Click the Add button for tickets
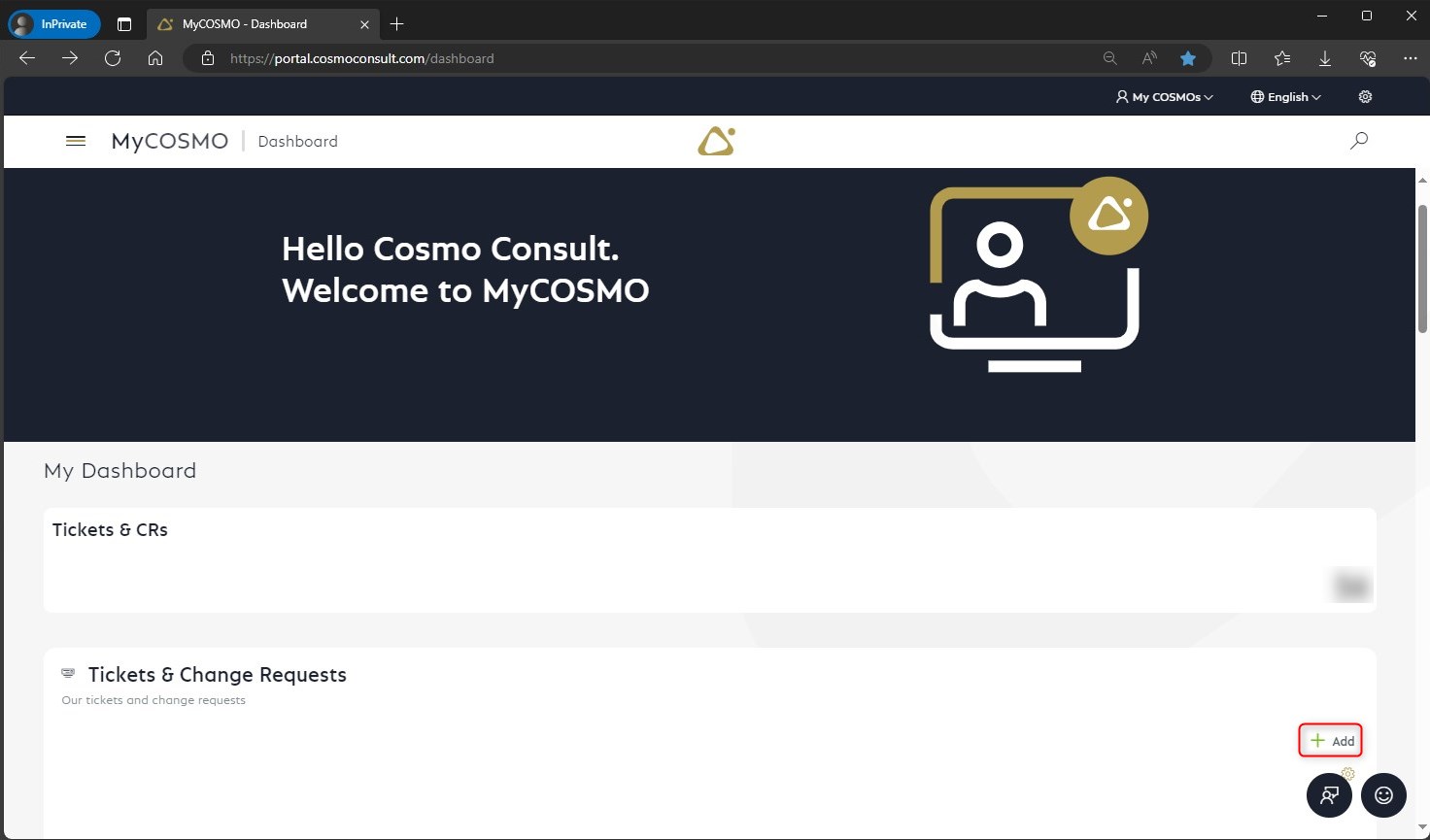This screenshot has height=840, width=1430. point(1330,739)
